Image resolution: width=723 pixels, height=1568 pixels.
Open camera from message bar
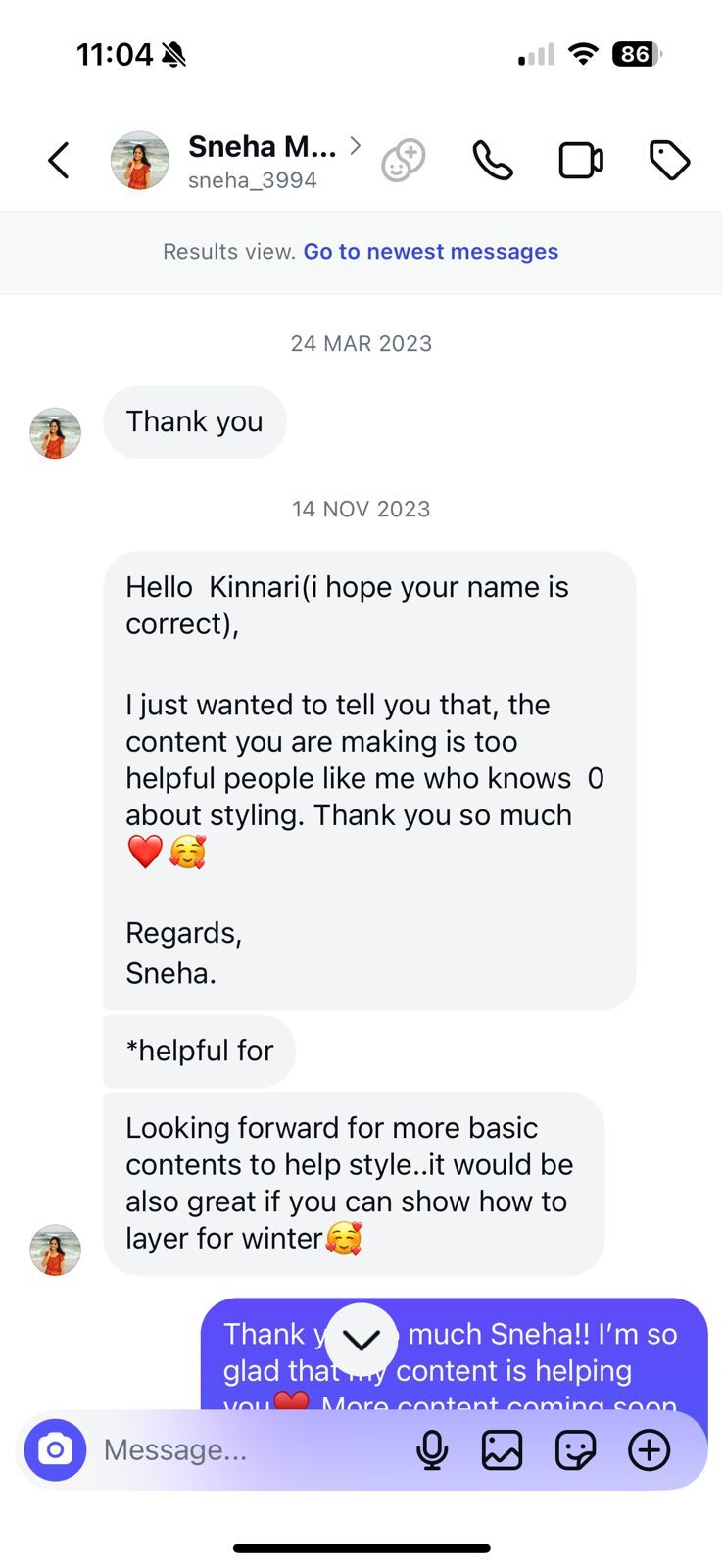point(56,1449)
